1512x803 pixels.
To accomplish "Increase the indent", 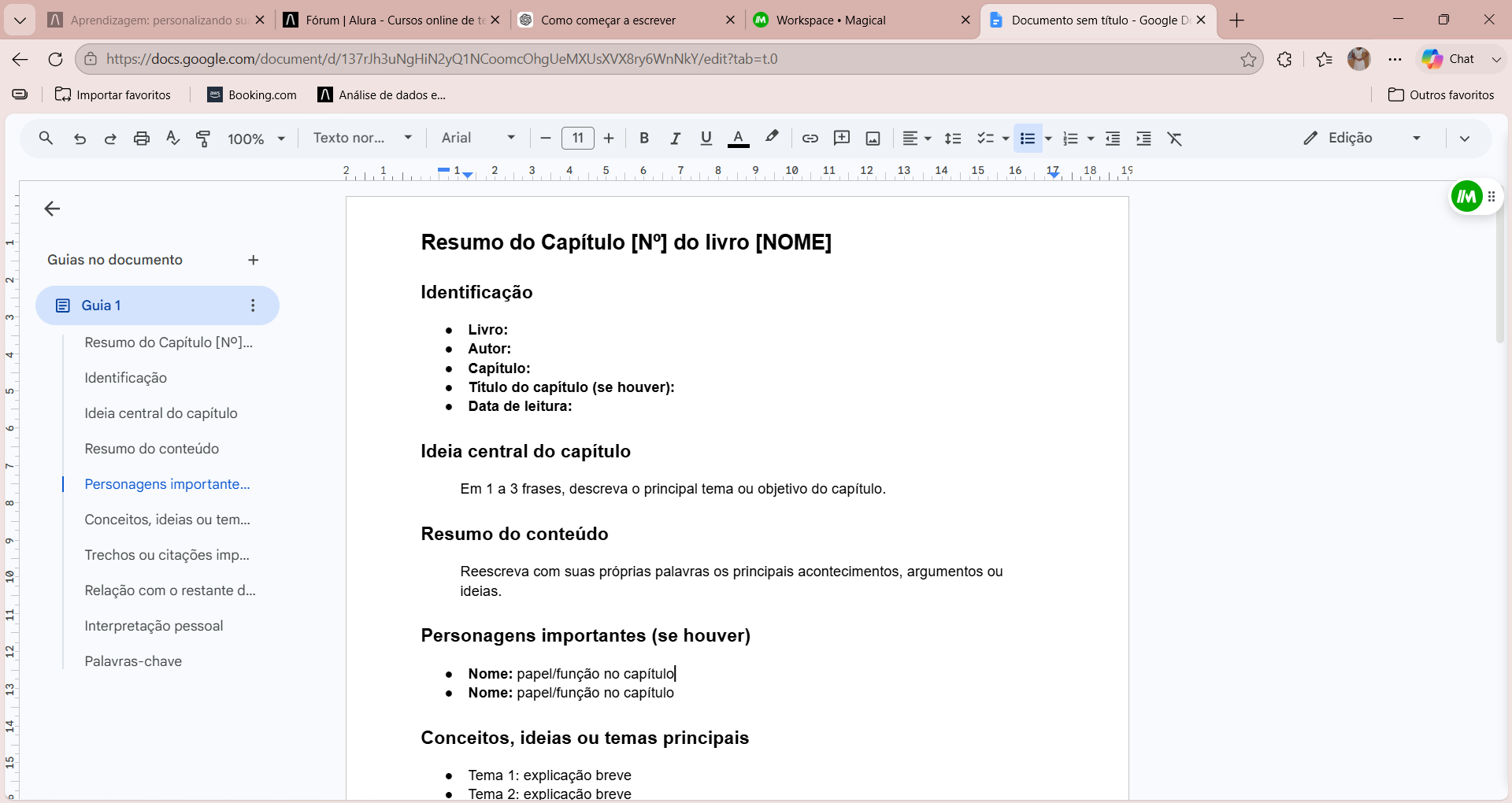I will [1143, 139].
